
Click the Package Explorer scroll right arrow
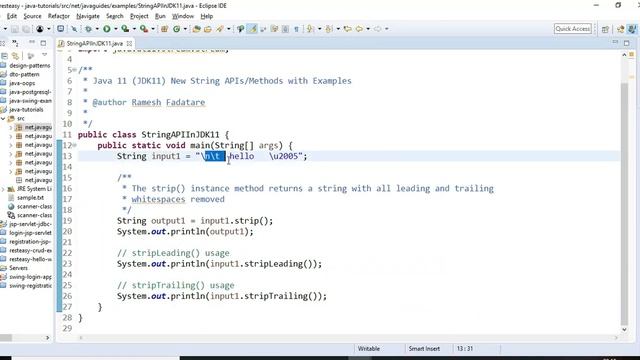pyautogui.click(x=47, y=338)
